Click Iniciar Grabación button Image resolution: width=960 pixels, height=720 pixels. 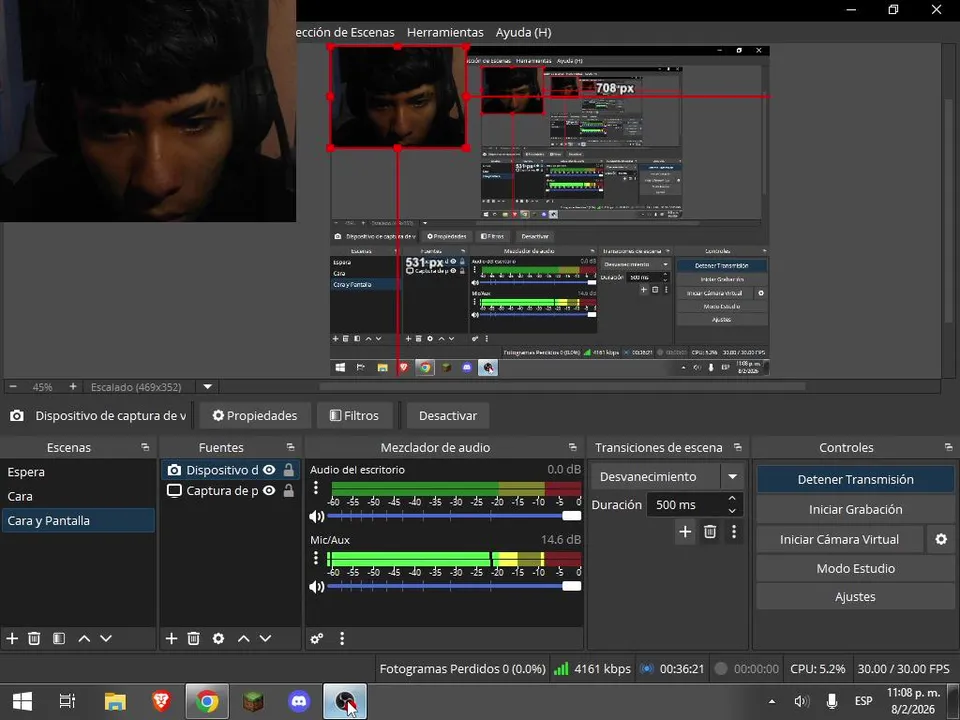855,509
